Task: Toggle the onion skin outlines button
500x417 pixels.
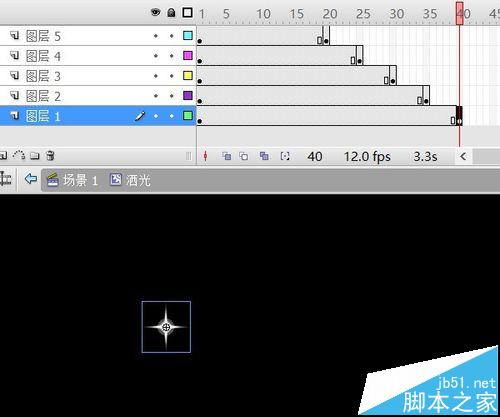Action: (x=244, y=156)
